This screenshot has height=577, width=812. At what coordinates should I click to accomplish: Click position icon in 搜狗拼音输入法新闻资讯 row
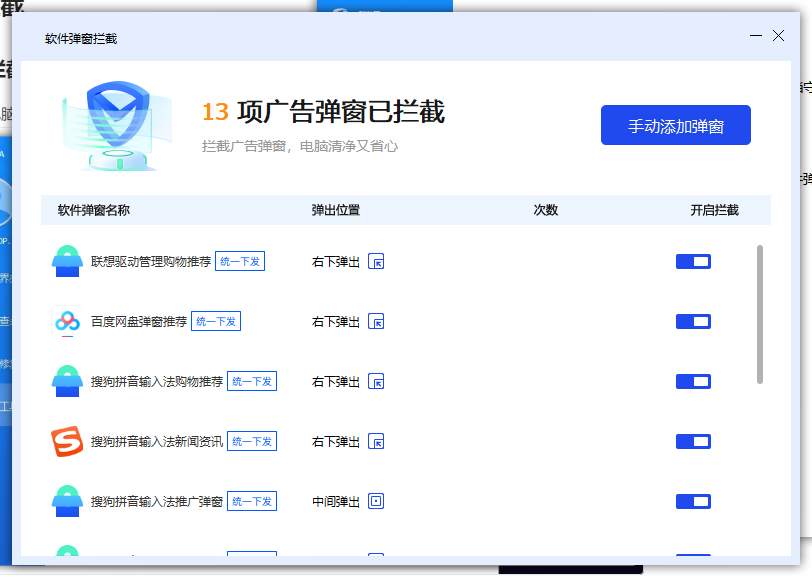pos(376,442)
